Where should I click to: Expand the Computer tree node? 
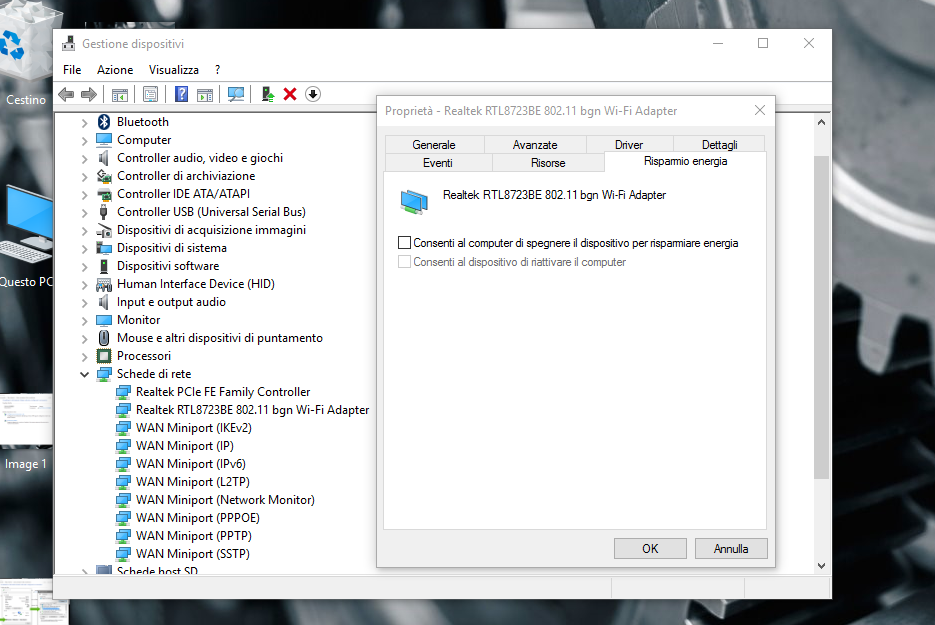tap(84, 141)
